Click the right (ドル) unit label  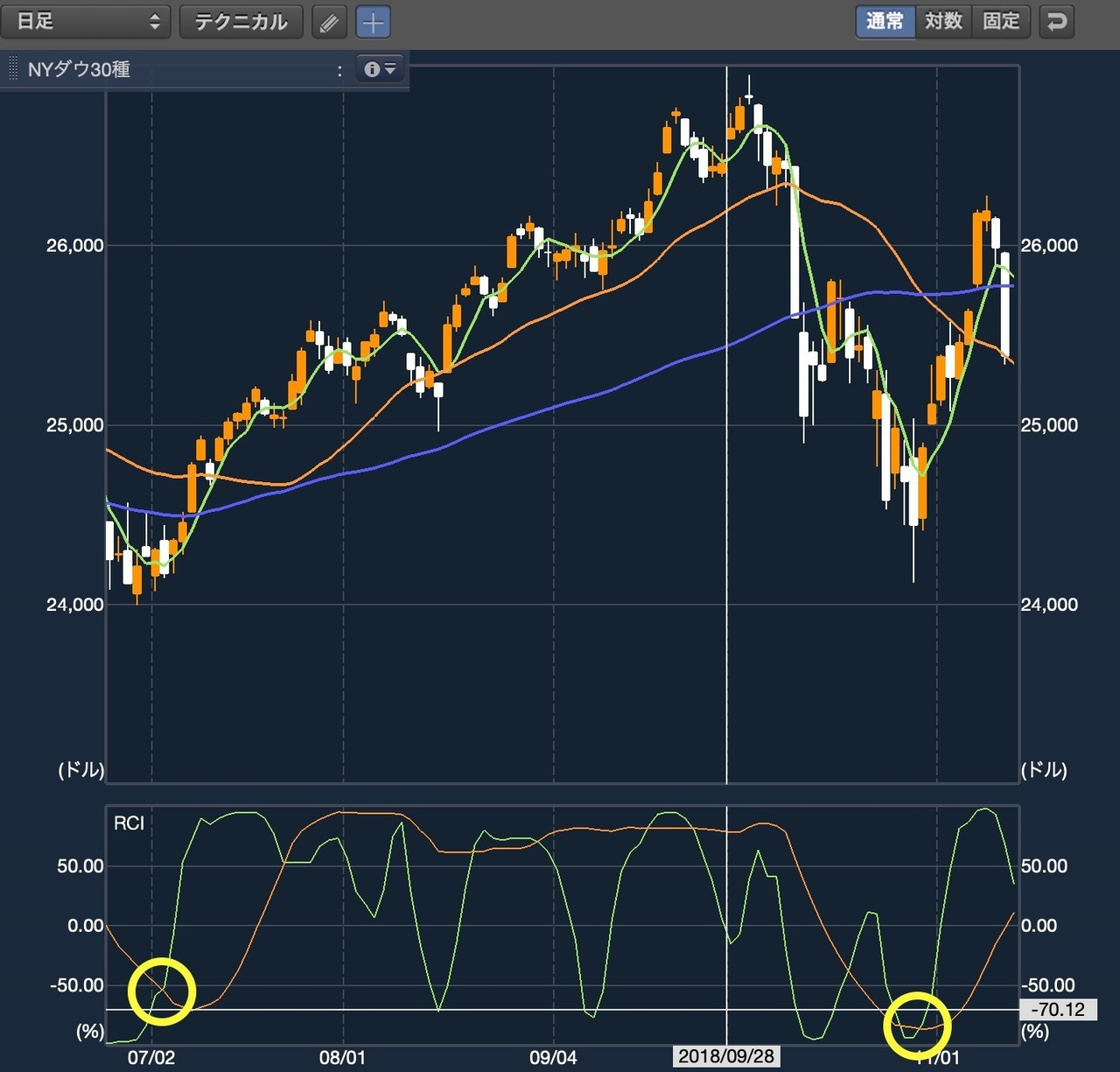[x=1044, y=770]
